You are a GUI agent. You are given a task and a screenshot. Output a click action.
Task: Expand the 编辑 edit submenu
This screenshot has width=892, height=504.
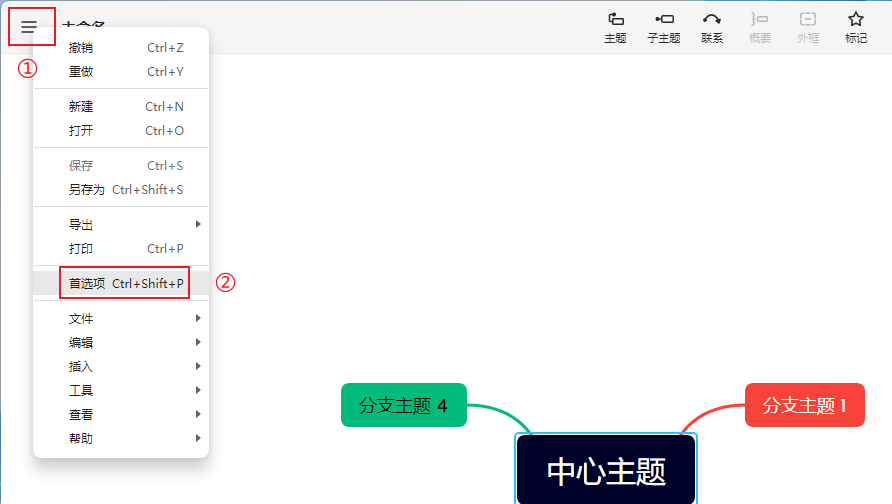click(121, 342)
